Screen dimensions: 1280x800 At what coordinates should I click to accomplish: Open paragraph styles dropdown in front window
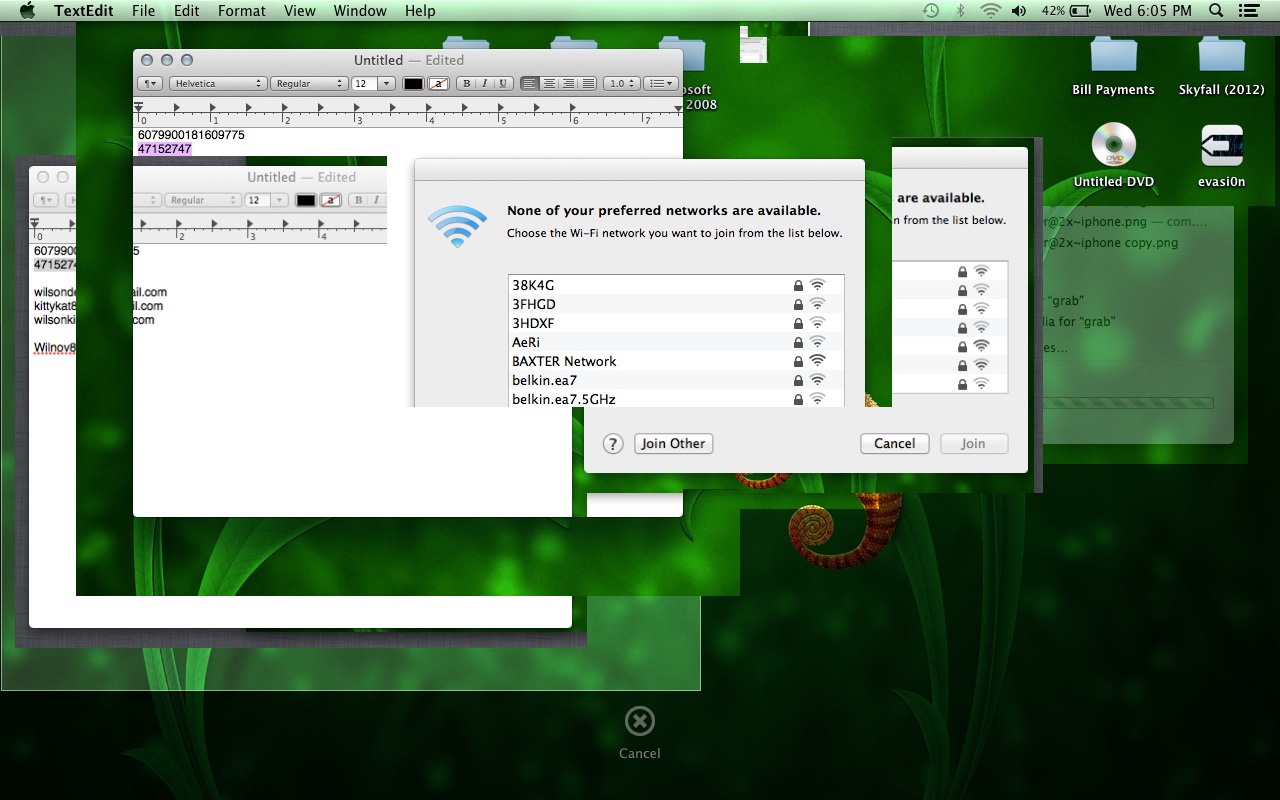[149, 84]
